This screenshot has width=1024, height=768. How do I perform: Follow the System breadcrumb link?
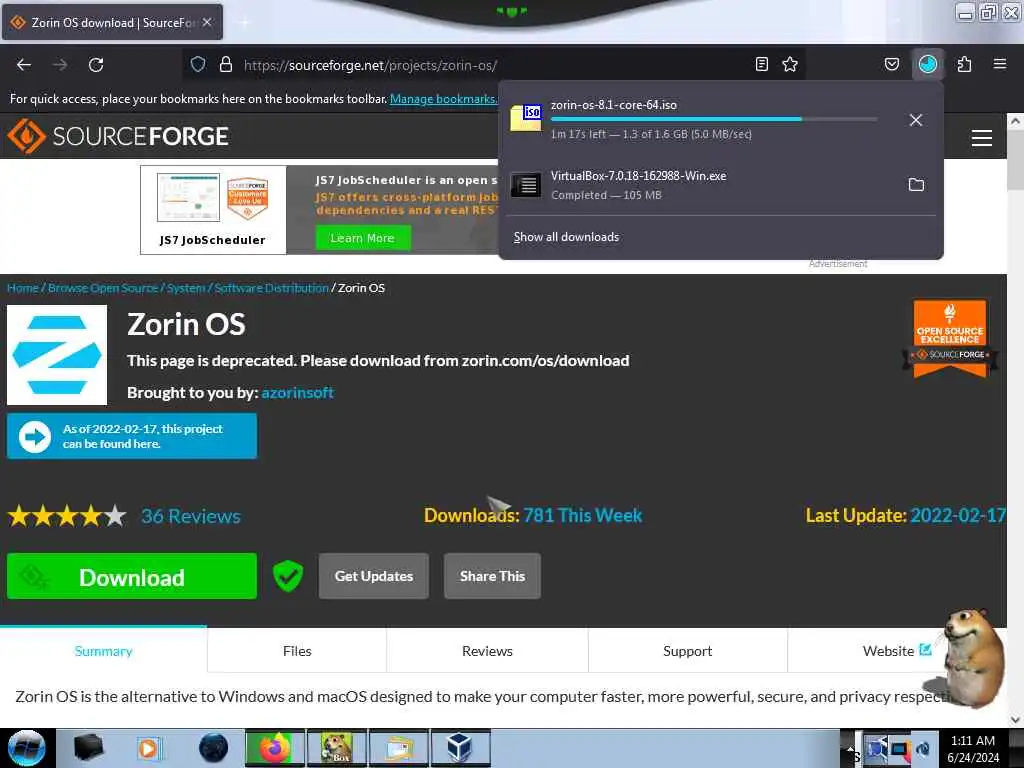(x=185, y=288)
